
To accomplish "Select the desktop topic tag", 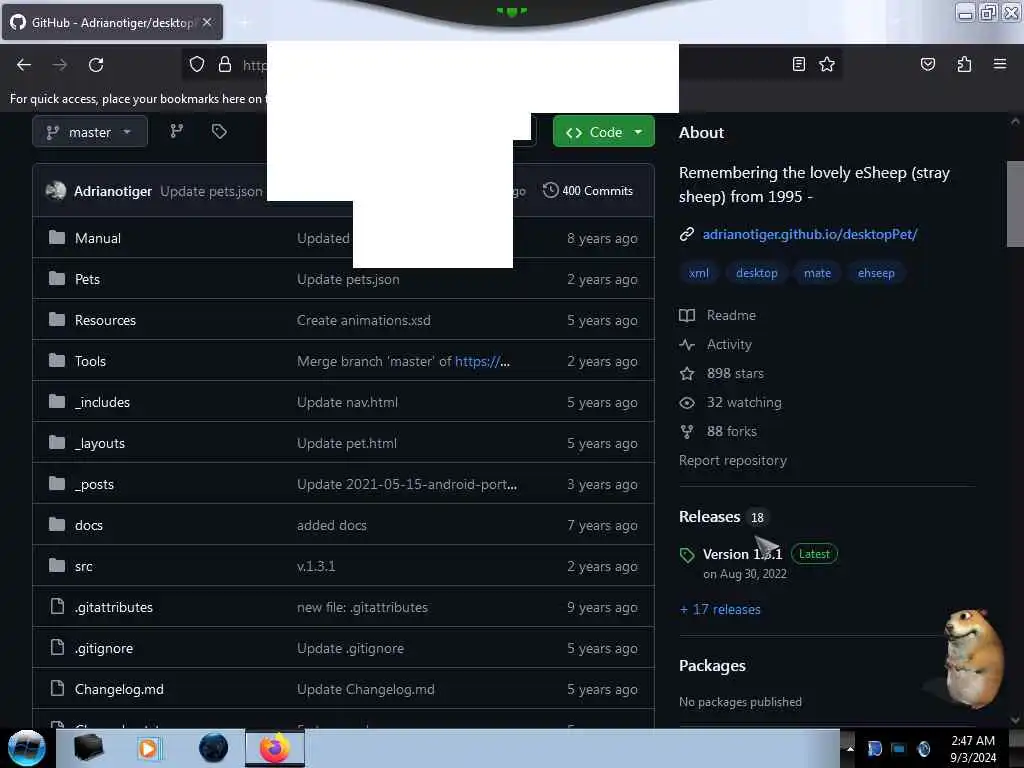I will (x=756, y=273).
